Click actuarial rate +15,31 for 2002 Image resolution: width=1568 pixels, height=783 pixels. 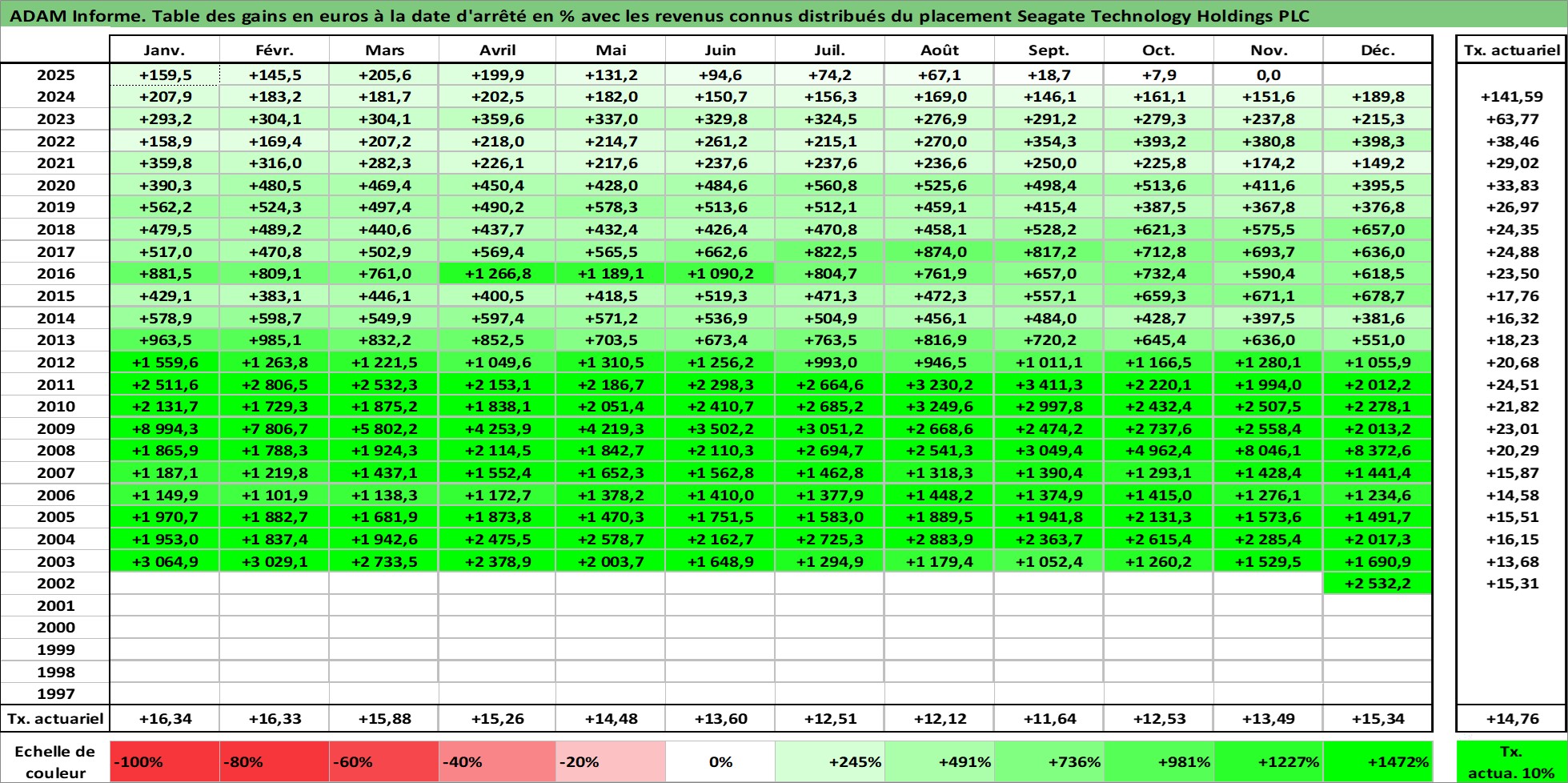pyautogui.click(x=1512, y=584)
